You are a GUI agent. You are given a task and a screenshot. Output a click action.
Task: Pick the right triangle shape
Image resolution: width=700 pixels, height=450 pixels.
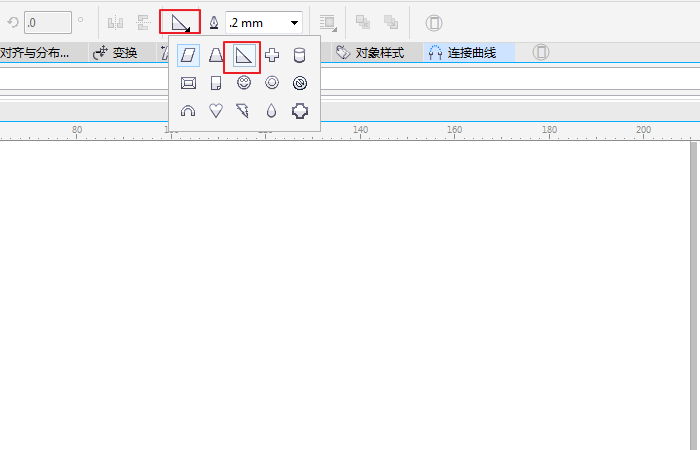tap(243, 57)
